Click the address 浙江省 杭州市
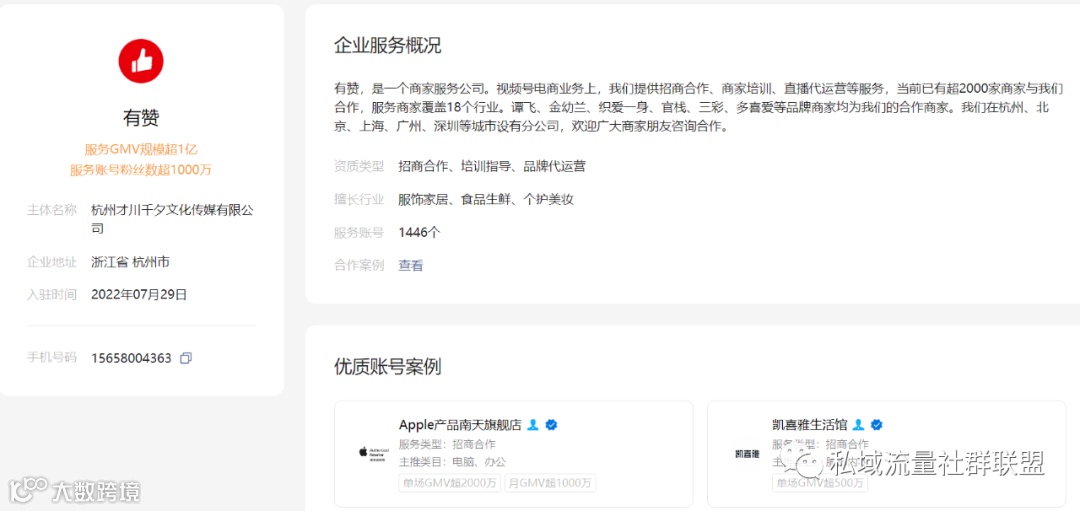This screenshot has width=1080, height=511. click(x=130, y=262)
